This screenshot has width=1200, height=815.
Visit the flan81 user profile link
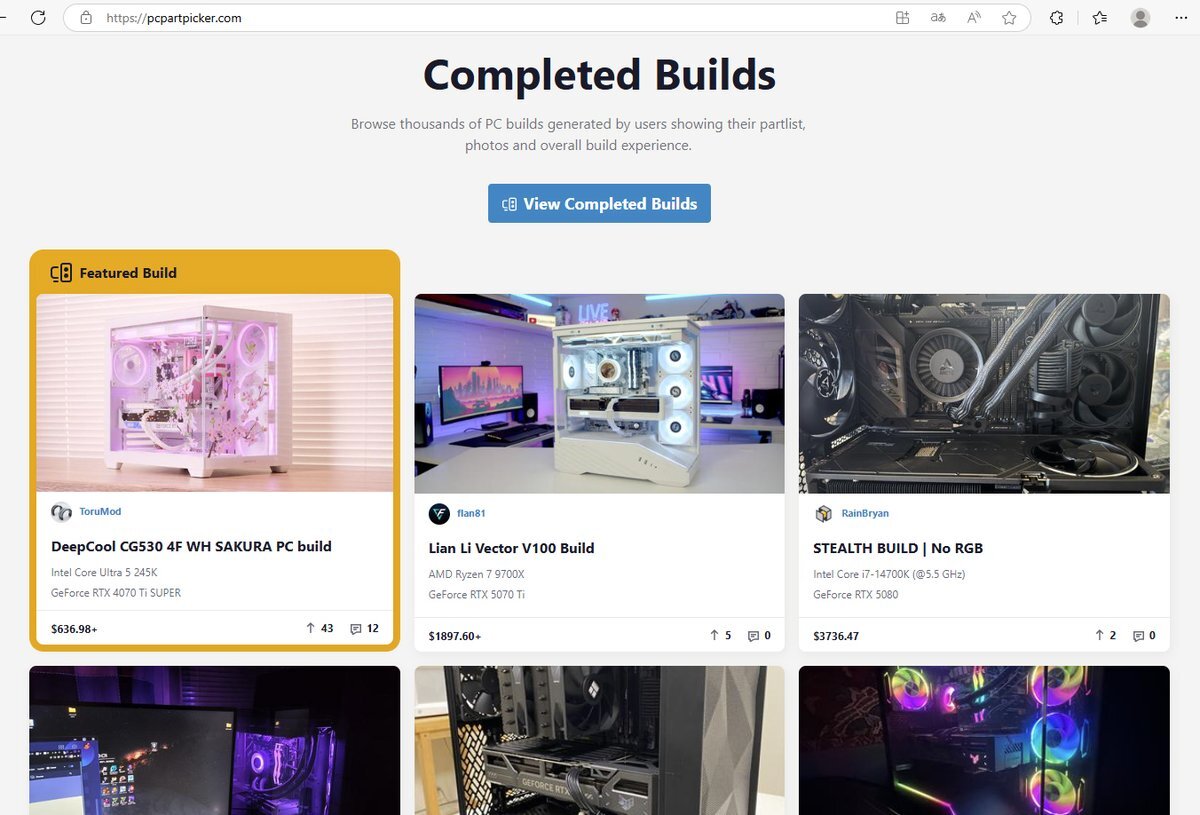coord(471,514)
